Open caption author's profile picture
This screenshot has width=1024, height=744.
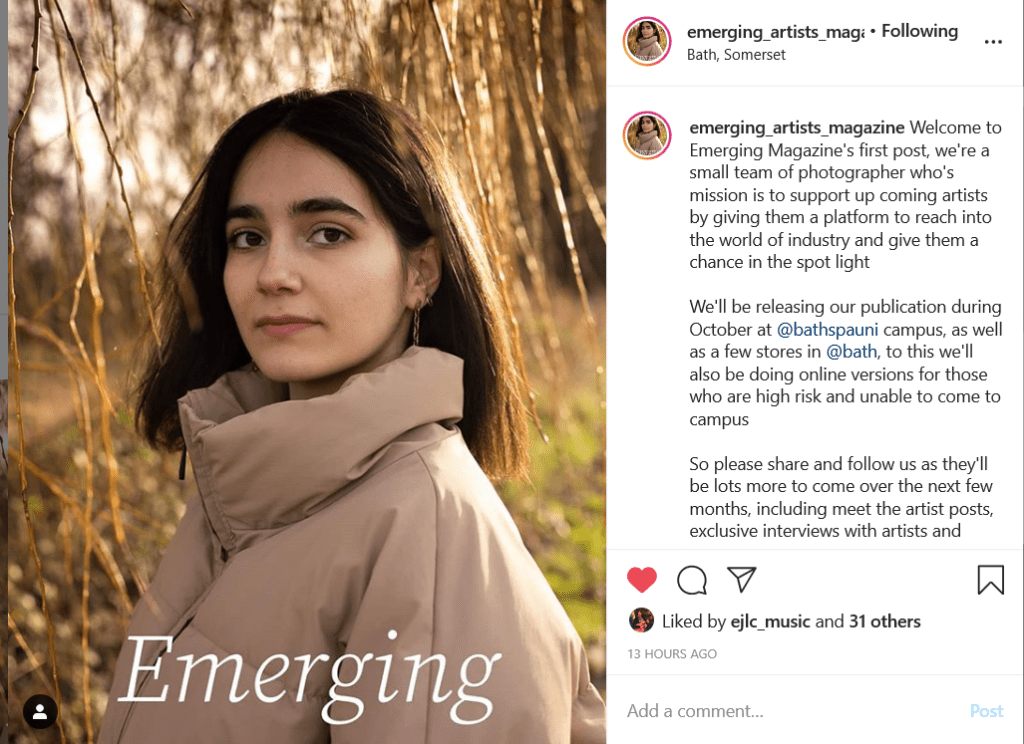[x=647, y=136]
